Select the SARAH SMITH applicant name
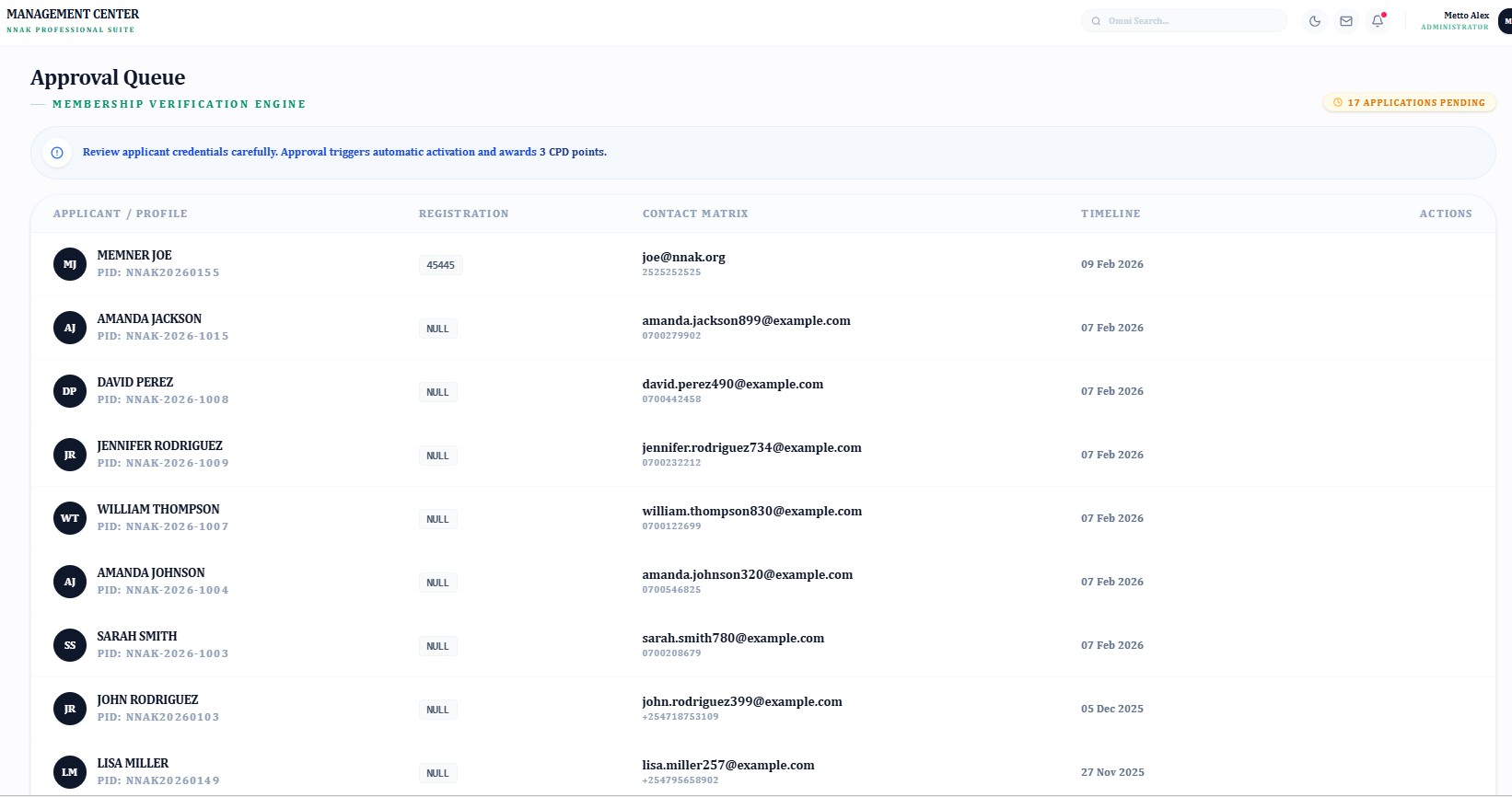Image resolution: width=1512 pixels, height=797 pixels. 137,637
